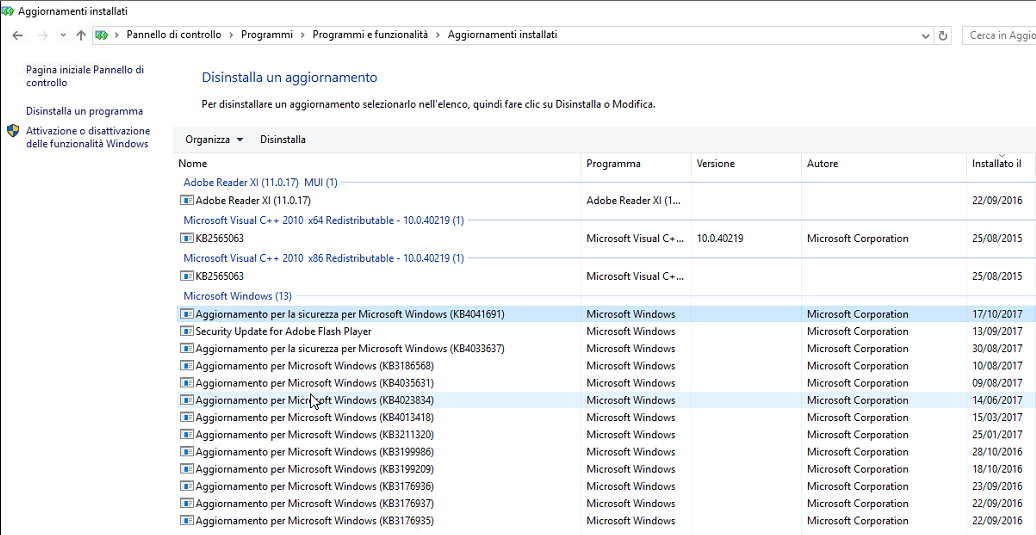
Task: Click the icon of Adobe Reader XI (11.0.17) row
Action: pos(187,200)
